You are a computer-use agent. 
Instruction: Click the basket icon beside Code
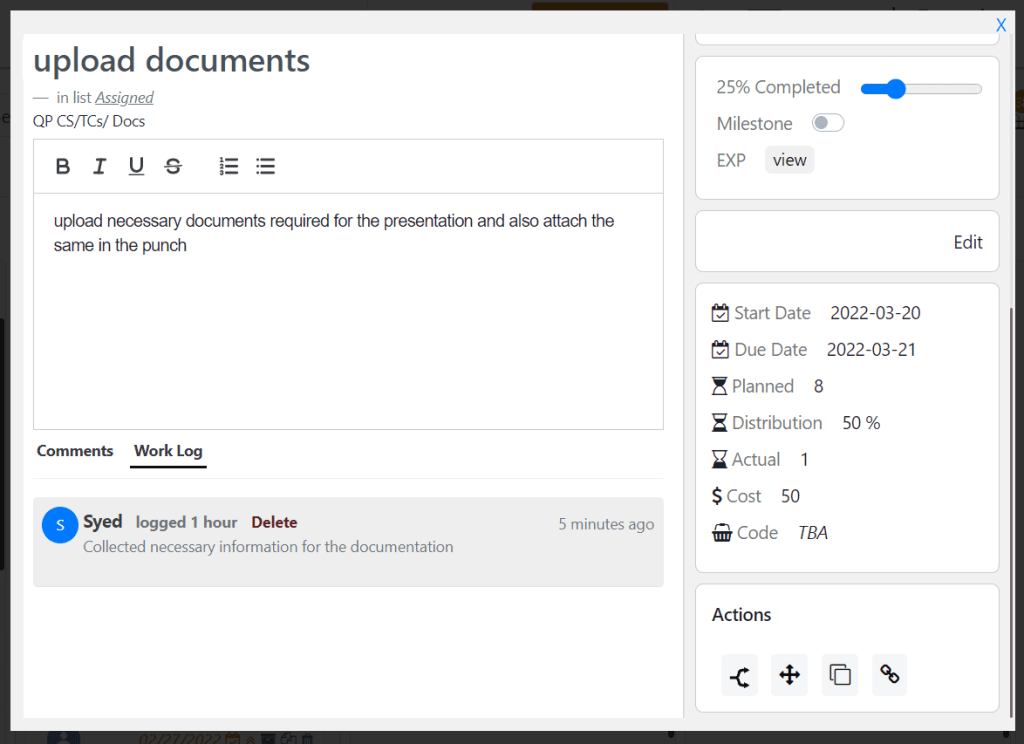click(722, 533)
